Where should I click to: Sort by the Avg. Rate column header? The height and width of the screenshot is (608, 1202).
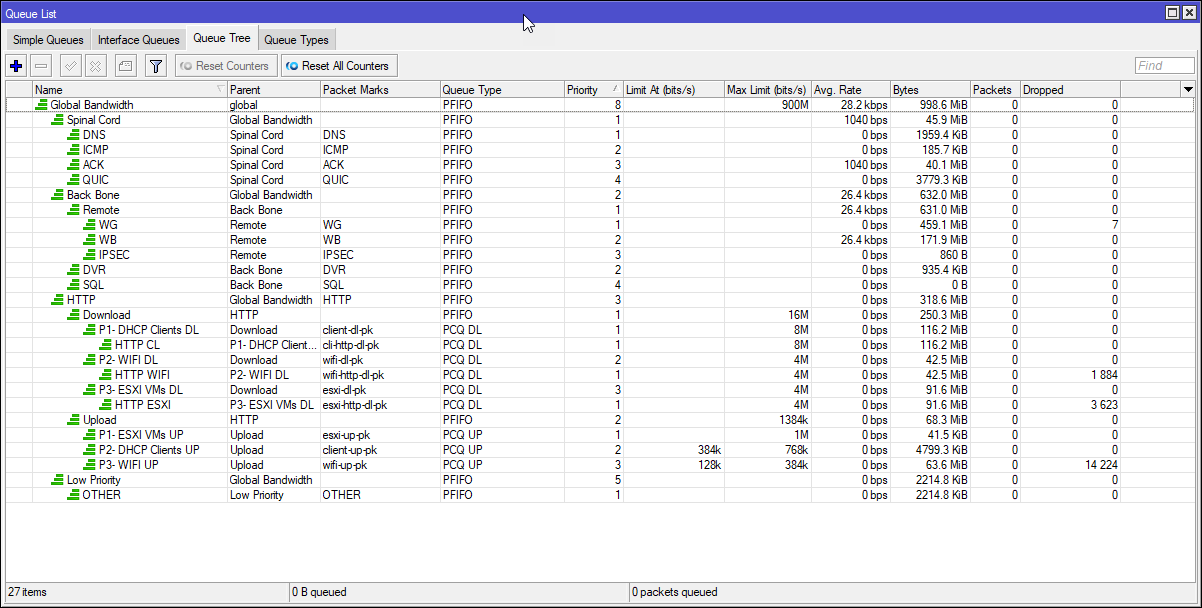(x=850, y=90)
